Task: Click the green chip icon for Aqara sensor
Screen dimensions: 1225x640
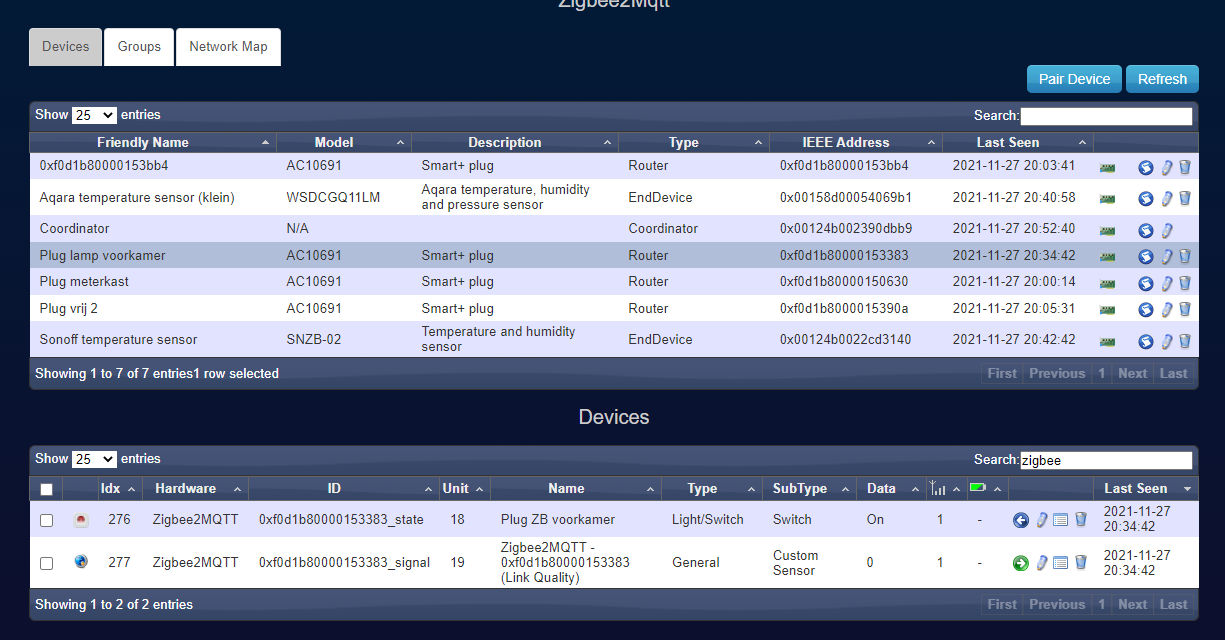Action: pyautogui.click(x=1108, y=198)
